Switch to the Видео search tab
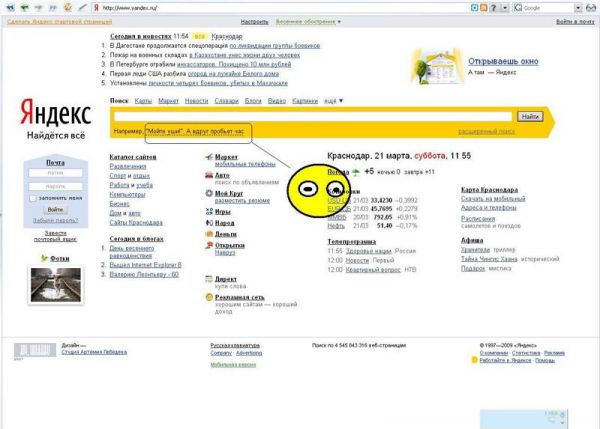The height and width of the screenshot is (429, 600). point(277,101)
